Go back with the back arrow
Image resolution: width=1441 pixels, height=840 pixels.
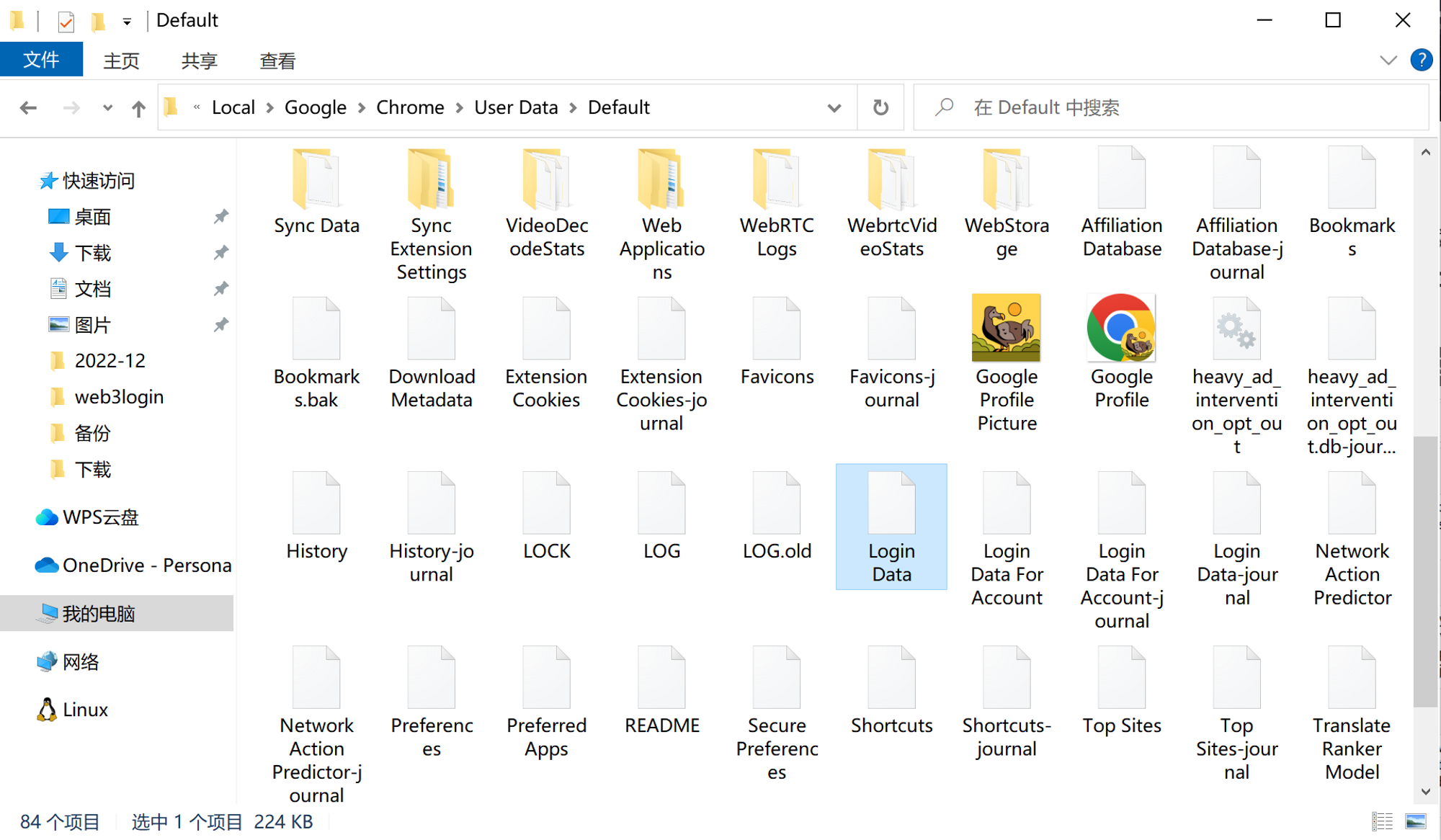point(28,108)
